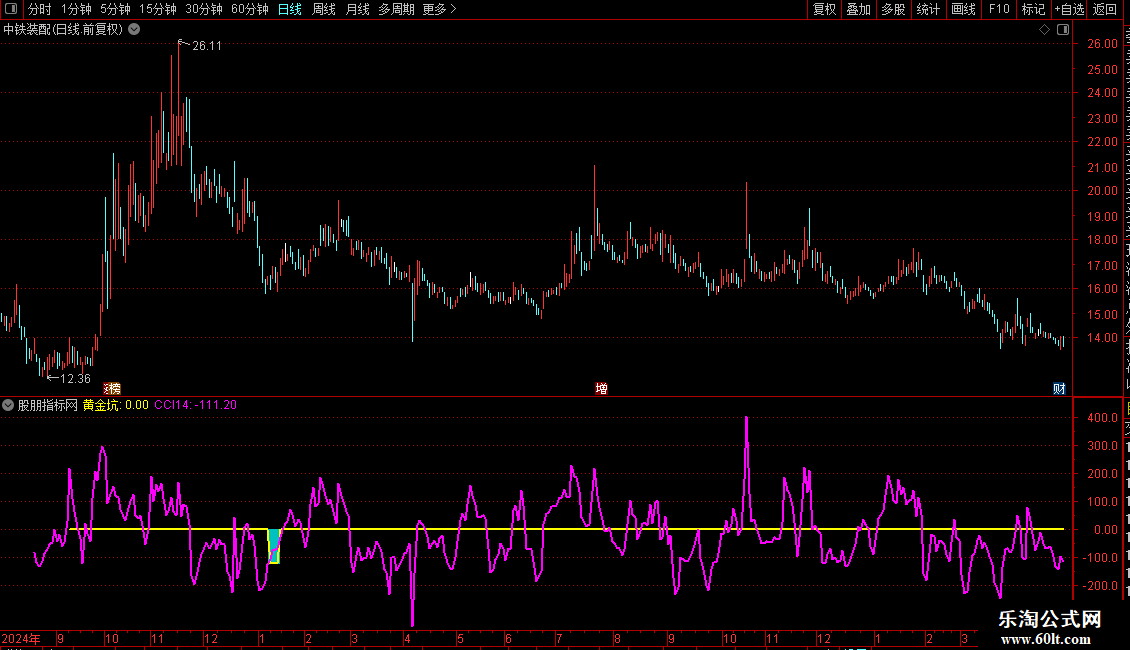Click the 标记 mark button
The height and width of the screenshot is (650, 1130).
pyautogui.click(x=1033, y=9)
